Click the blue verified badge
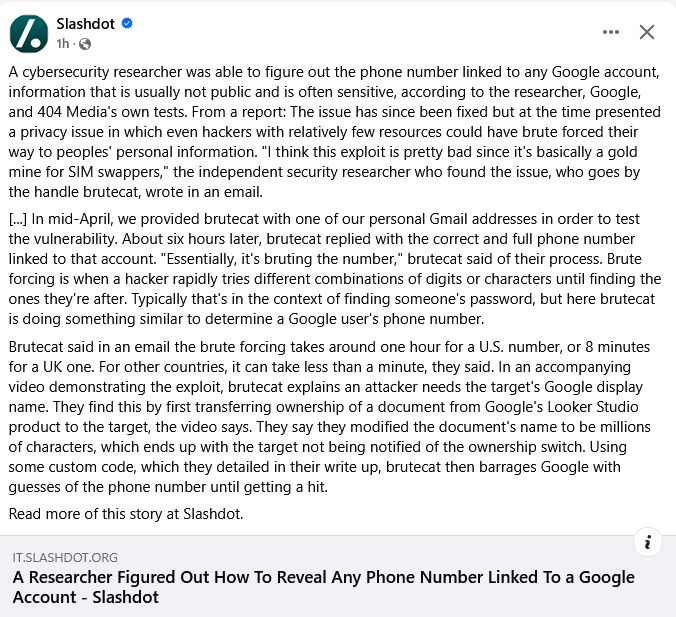The height and width of the screenshot is (617, 676). tap(127, 23)
